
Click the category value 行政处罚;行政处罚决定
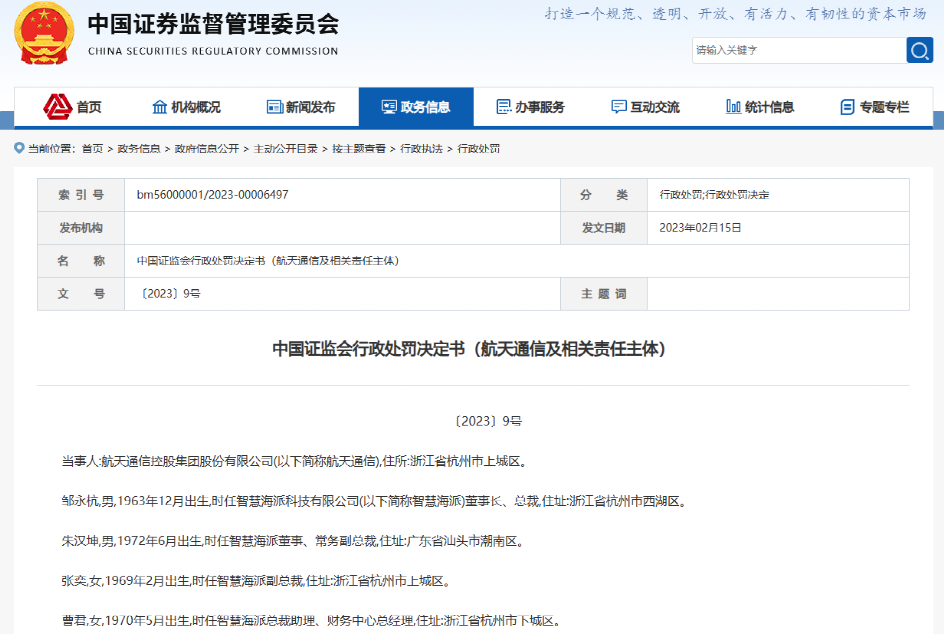point(714,195)
